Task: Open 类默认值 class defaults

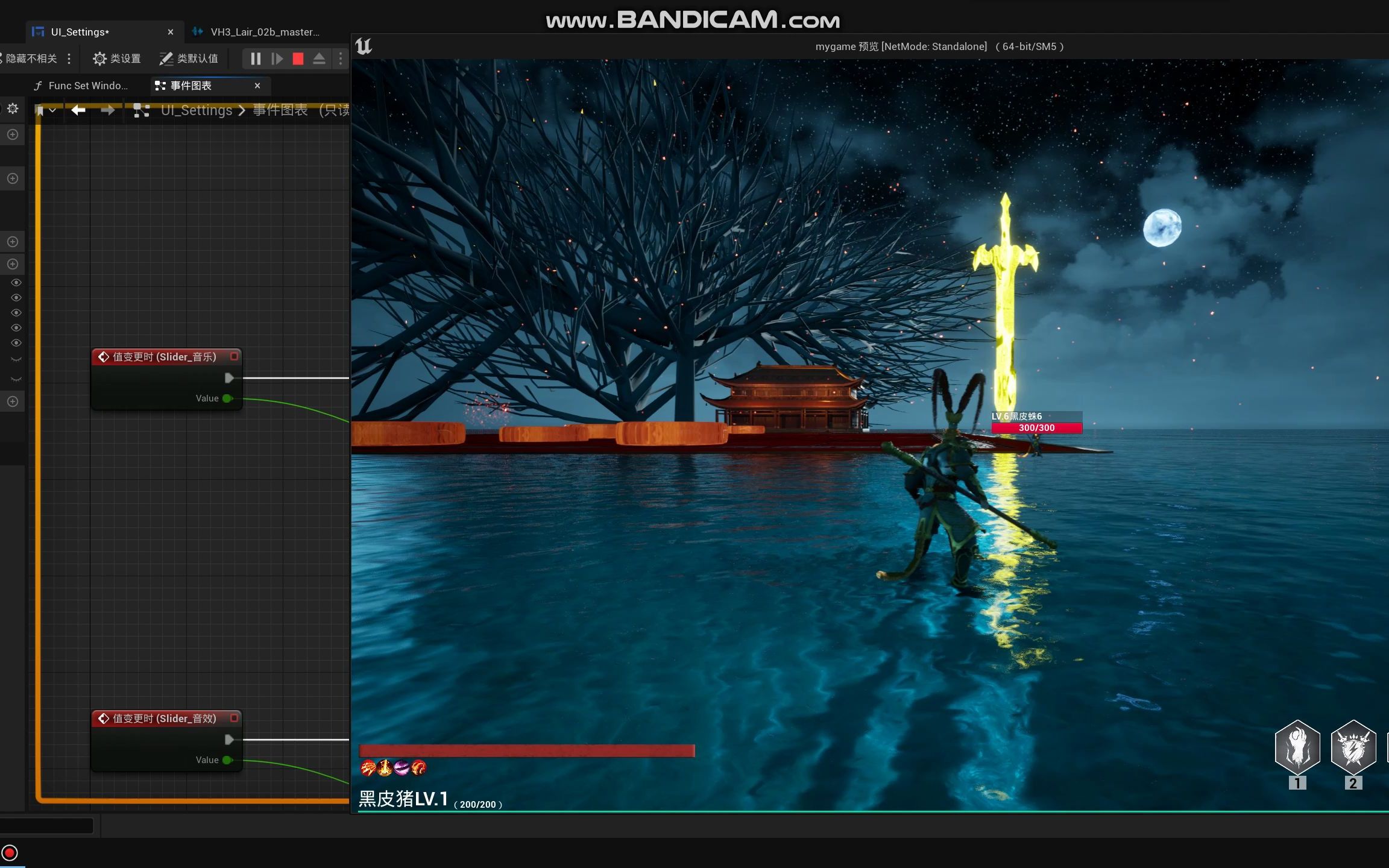Action: point(189,58)
